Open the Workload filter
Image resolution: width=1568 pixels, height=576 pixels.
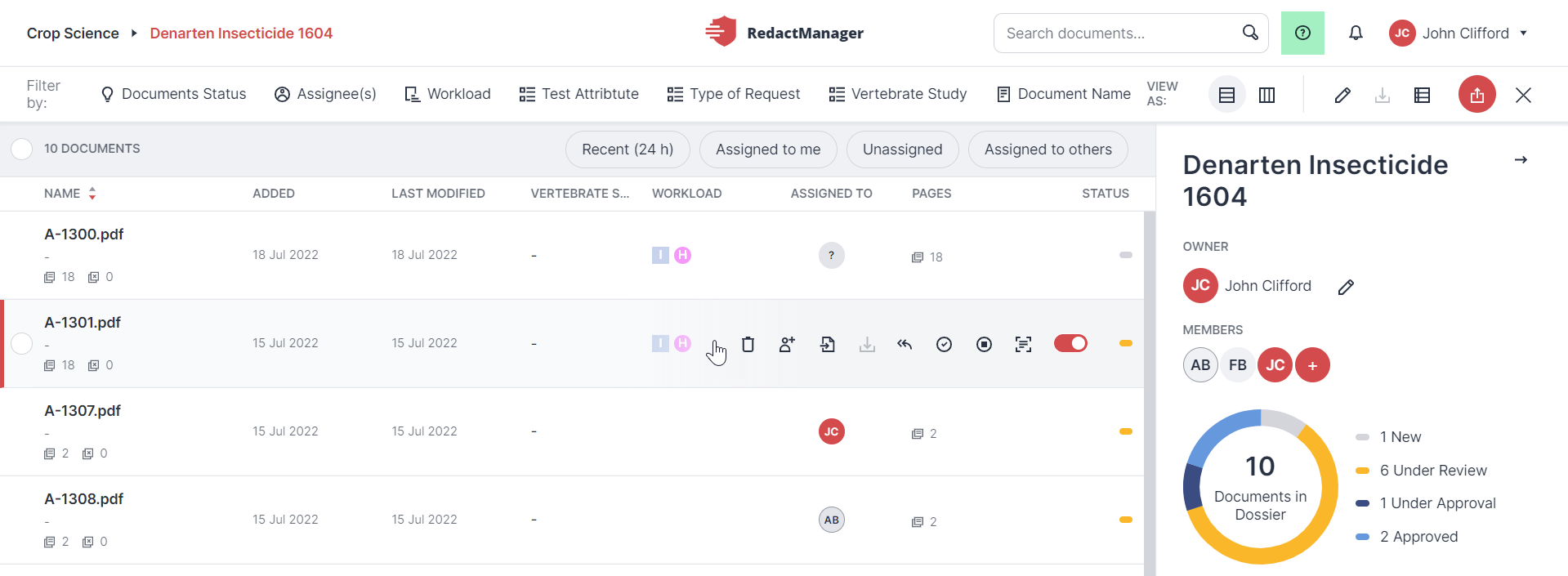[447, 94]
